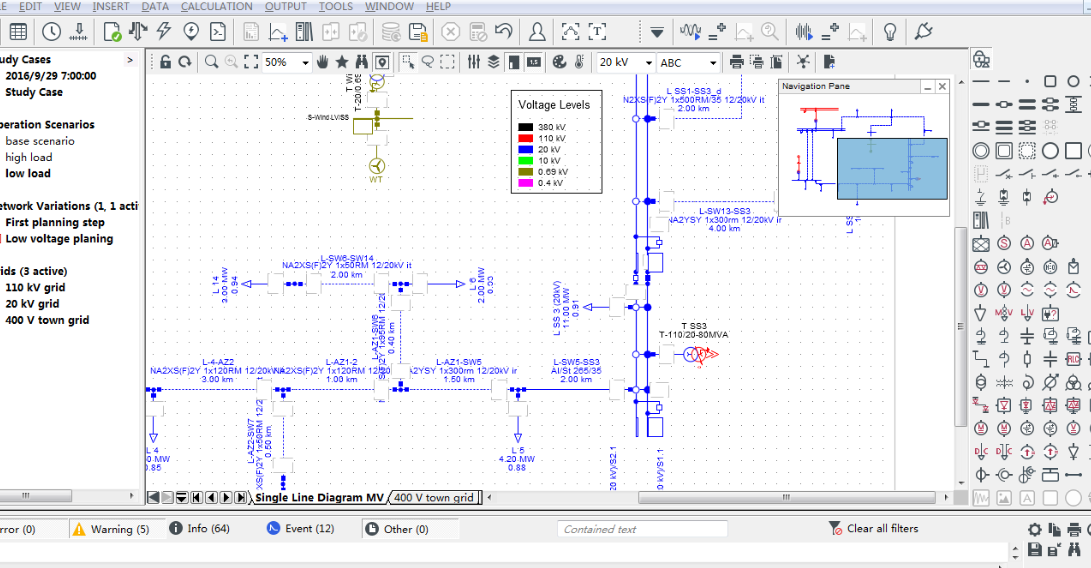
Task: Click the undo arrow icon
Action: click(x=504, y=32)
